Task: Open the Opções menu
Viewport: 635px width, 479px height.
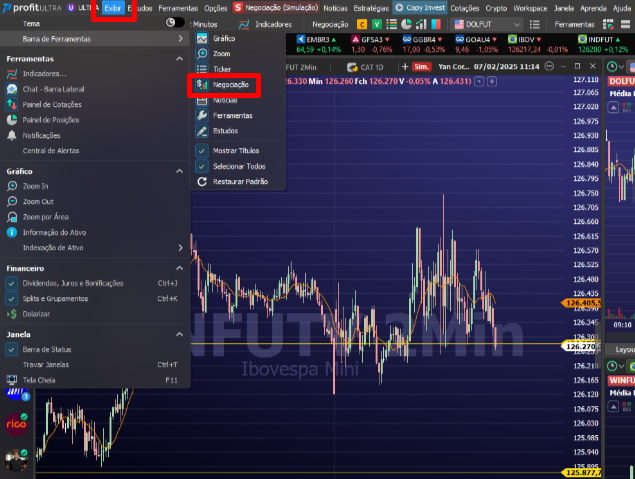Action: (215, 8)
